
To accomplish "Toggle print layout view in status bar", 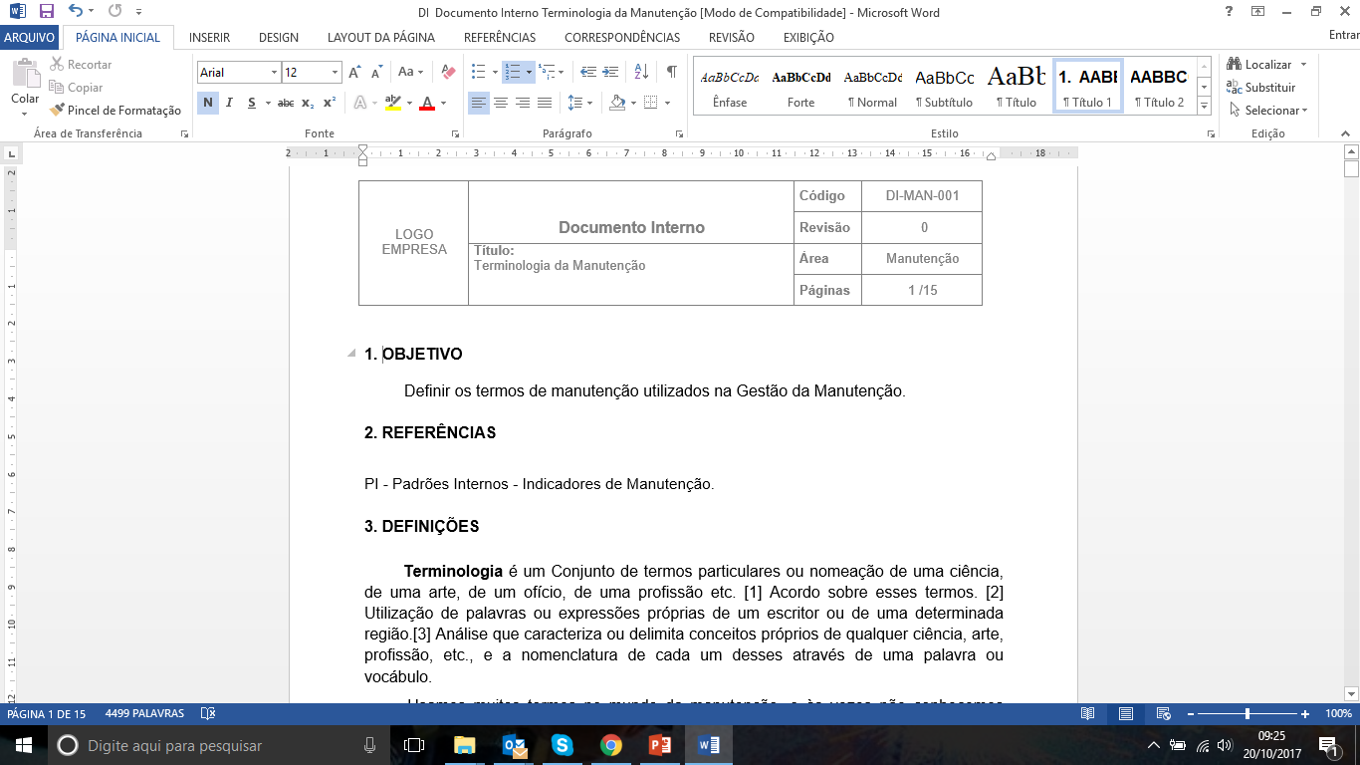I will (x=1126, y=714).
